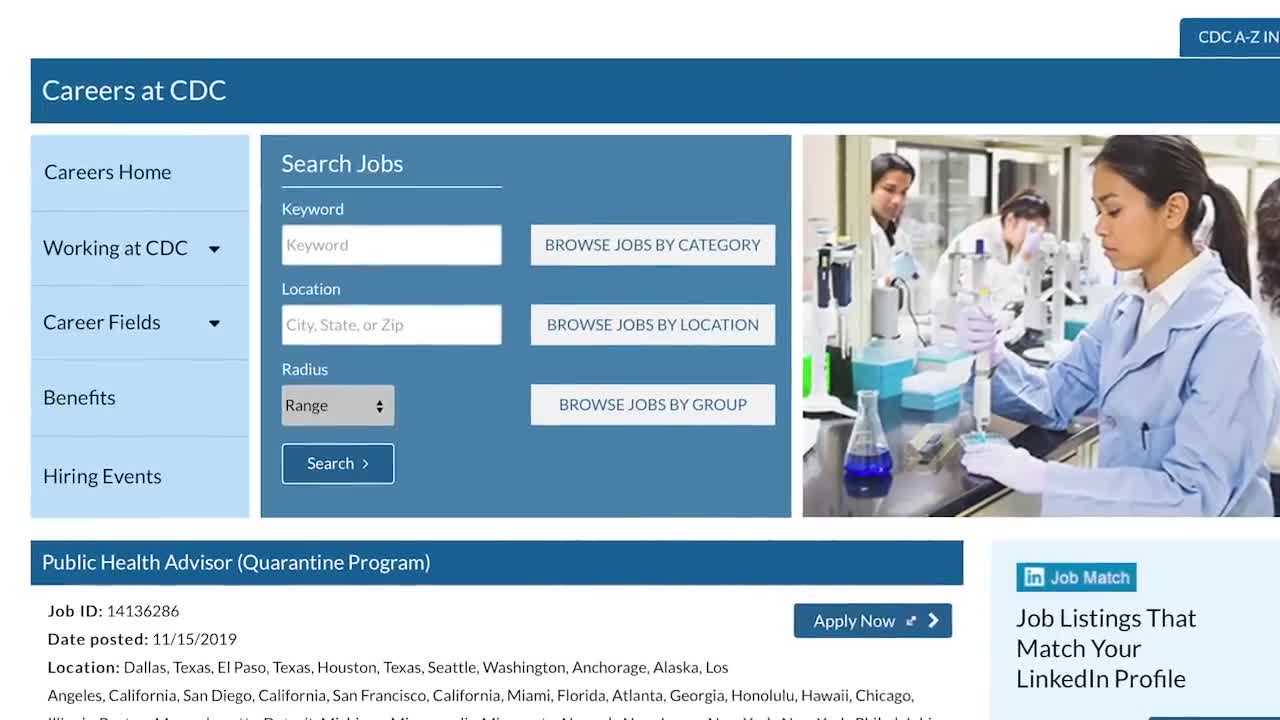Click the City, State, or Zip field
The height and width of the screenshot is (720, 1280).
point(391,325)
